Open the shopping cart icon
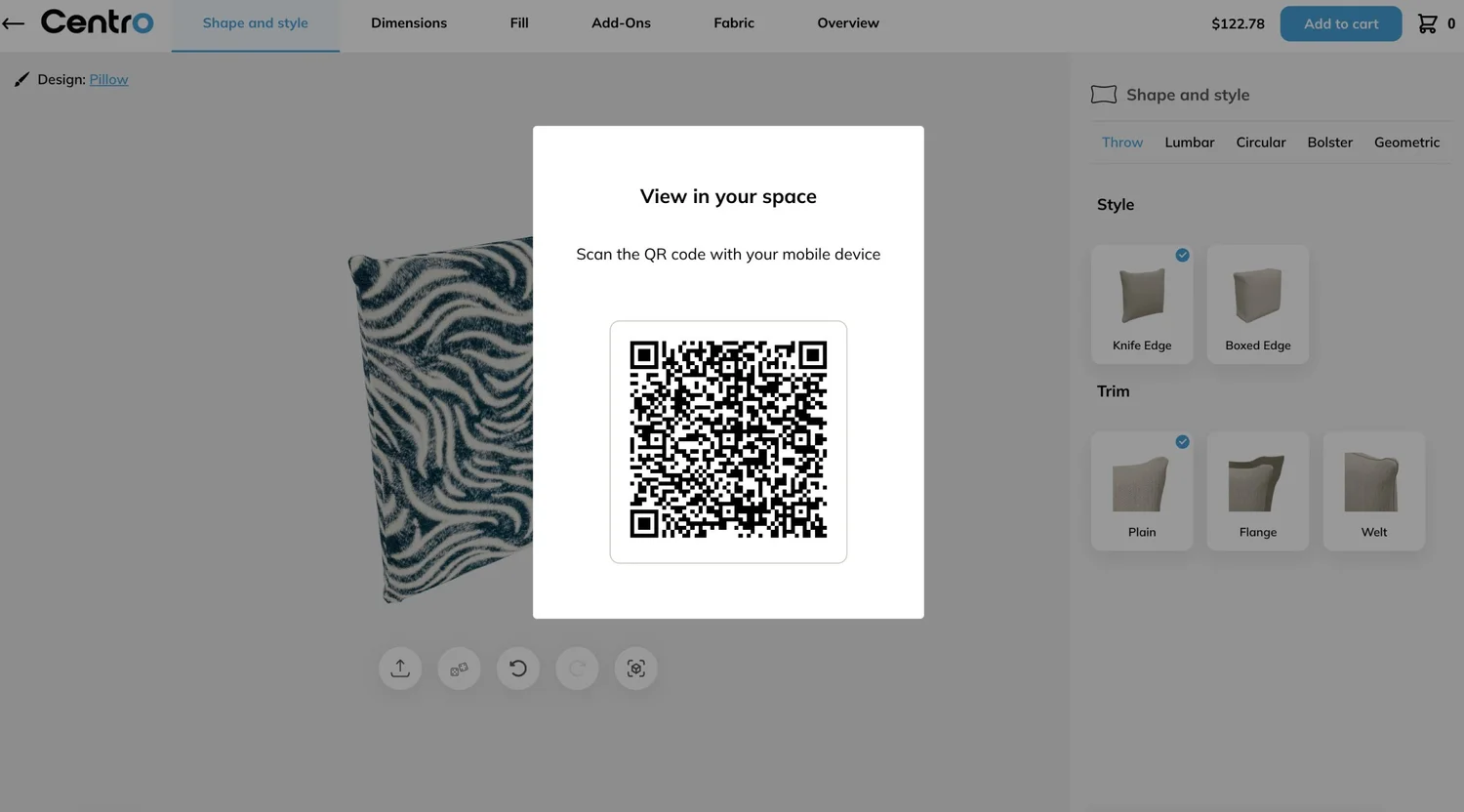 [x=1427, y=23]
